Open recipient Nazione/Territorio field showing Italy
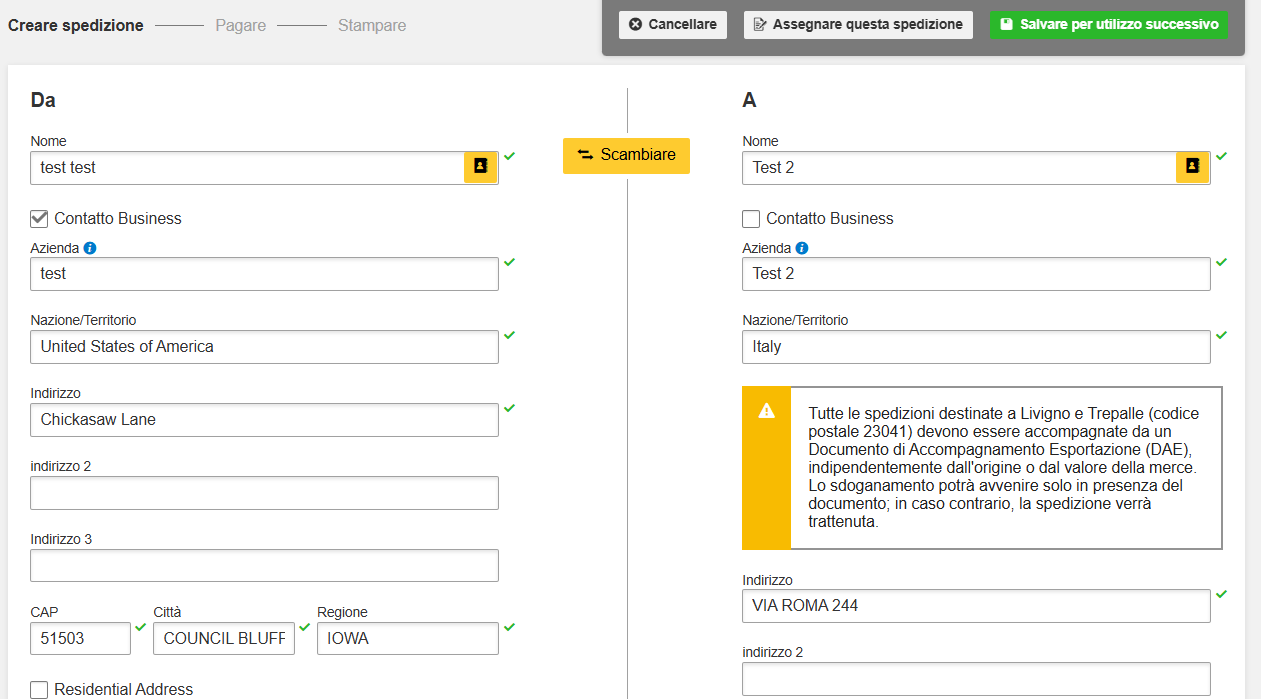The height and width of the screenshot is (699, 1261). point(975,347)
